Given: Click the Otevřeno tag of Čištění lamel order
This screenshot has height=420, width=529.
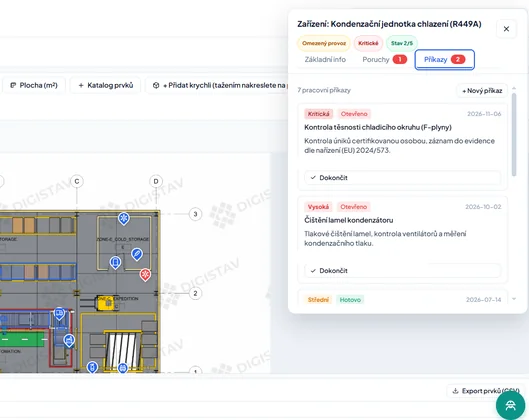Looking at the screenshot, I should (353, 207).
